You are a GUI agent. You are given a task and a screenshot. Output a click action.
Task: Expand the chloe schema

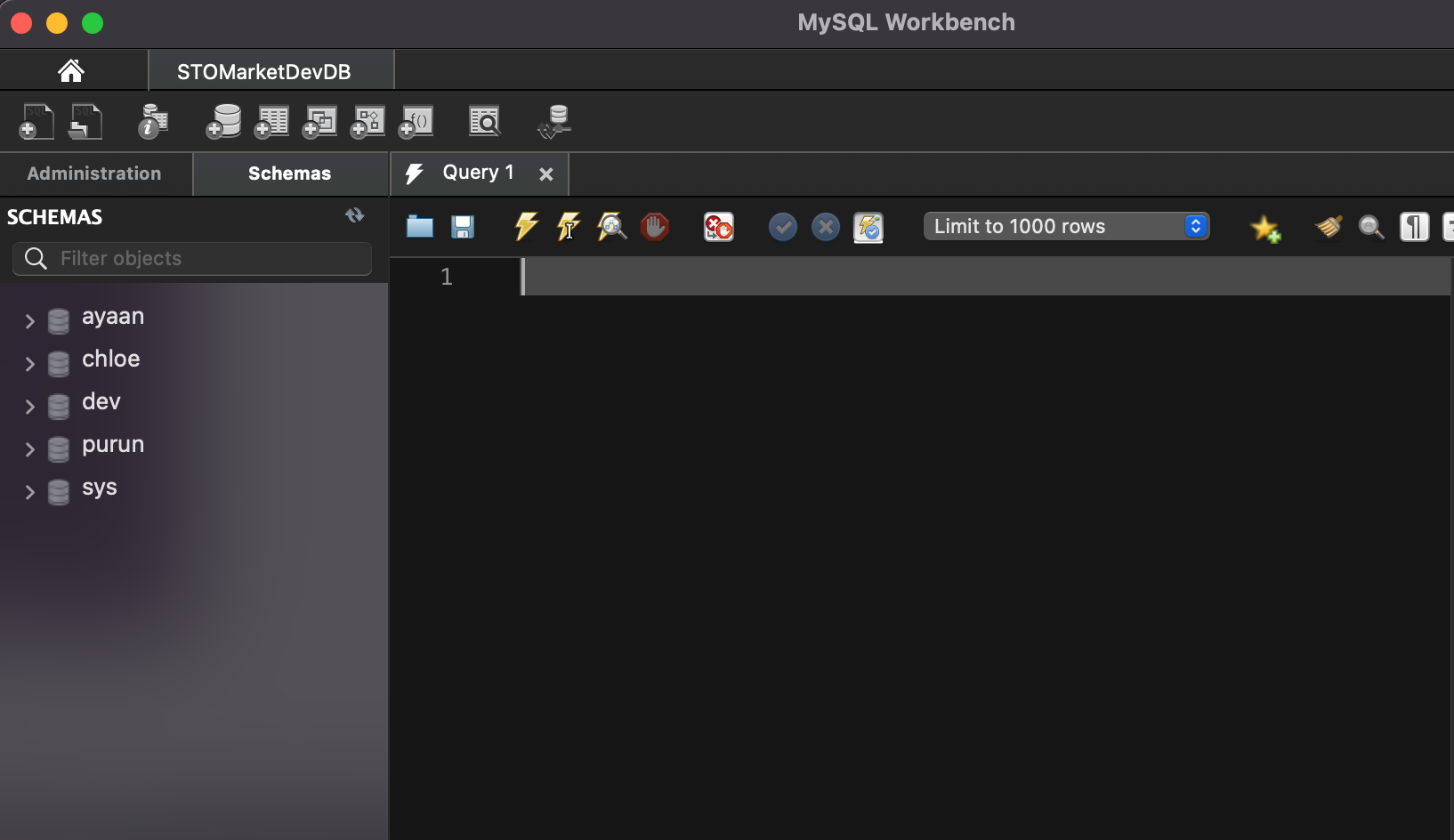[29, 364]
